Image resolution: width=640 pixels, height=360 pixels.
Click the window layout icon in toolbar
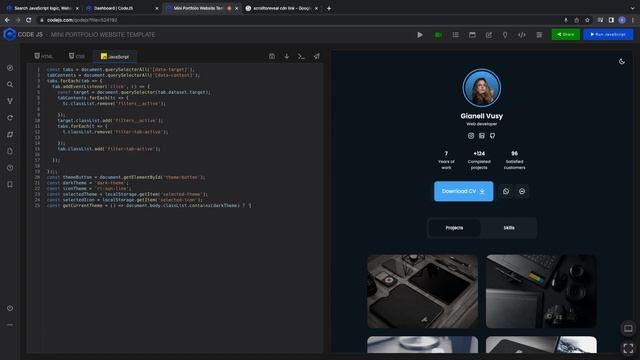pos(472,35)
